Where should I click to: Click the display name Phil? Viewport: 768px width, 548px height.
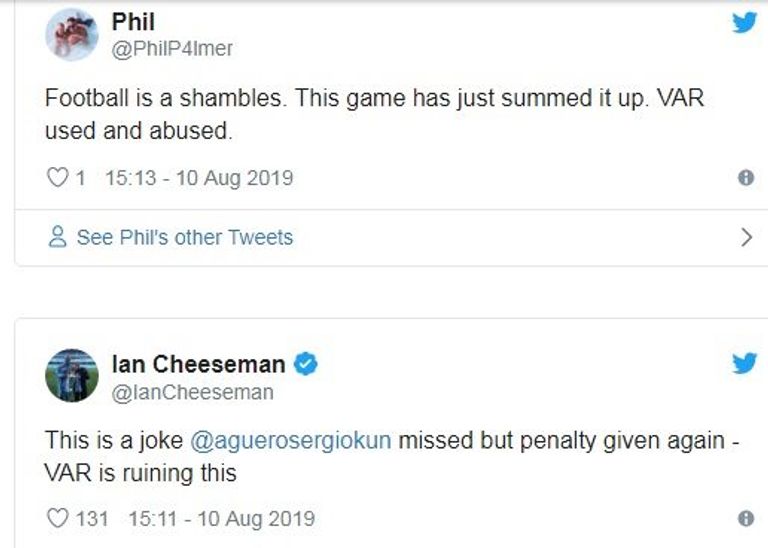tap(133, 21)
